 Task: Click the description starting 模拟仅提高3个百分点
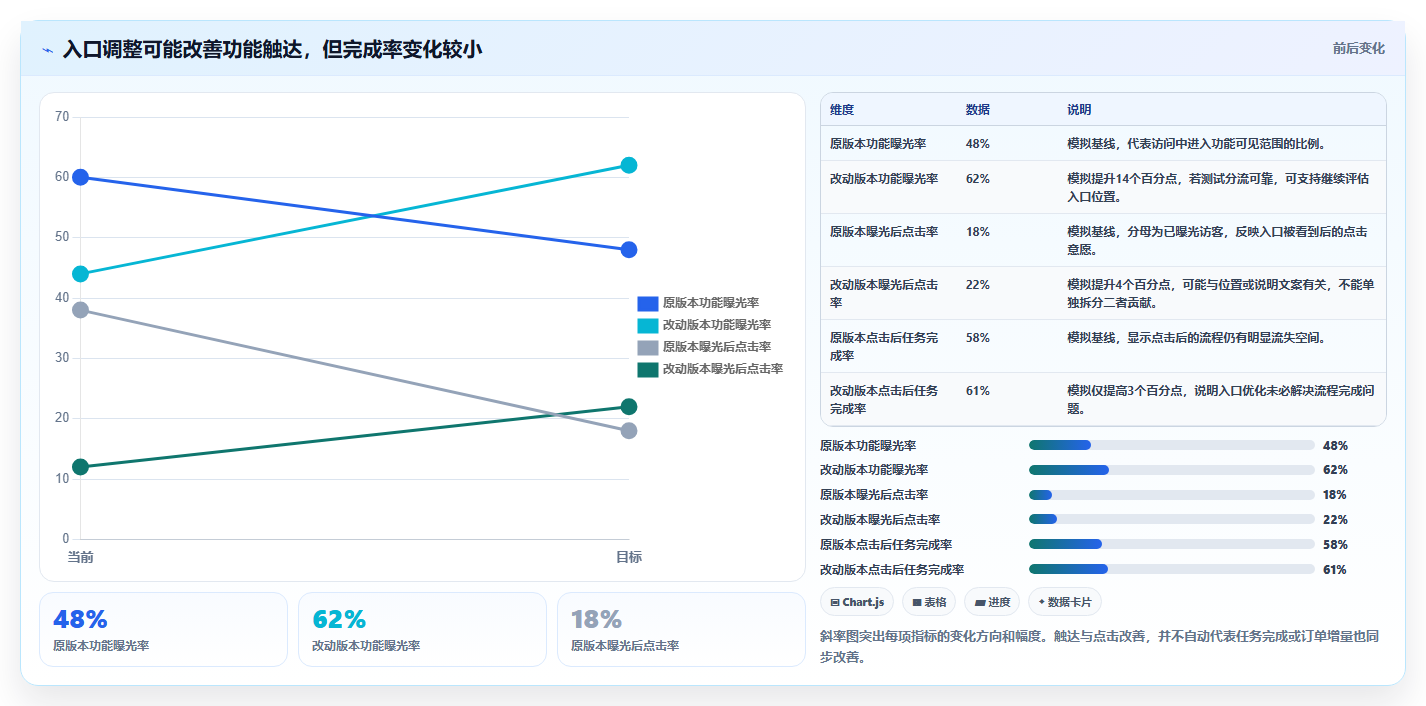click(x=1221, y=400)
